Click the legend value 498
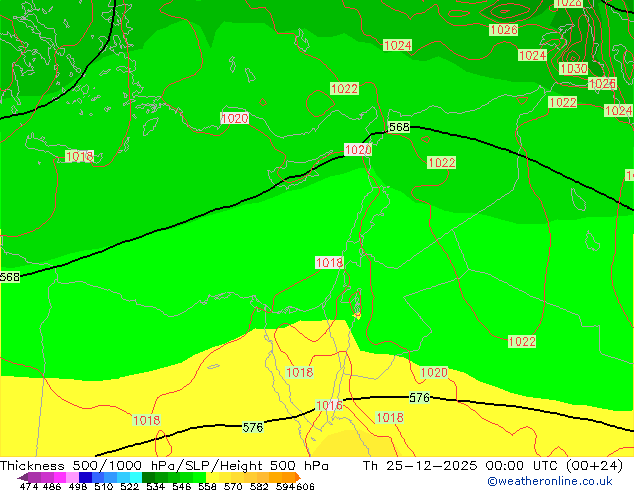 pyautogui.click(x=78, y=486)
